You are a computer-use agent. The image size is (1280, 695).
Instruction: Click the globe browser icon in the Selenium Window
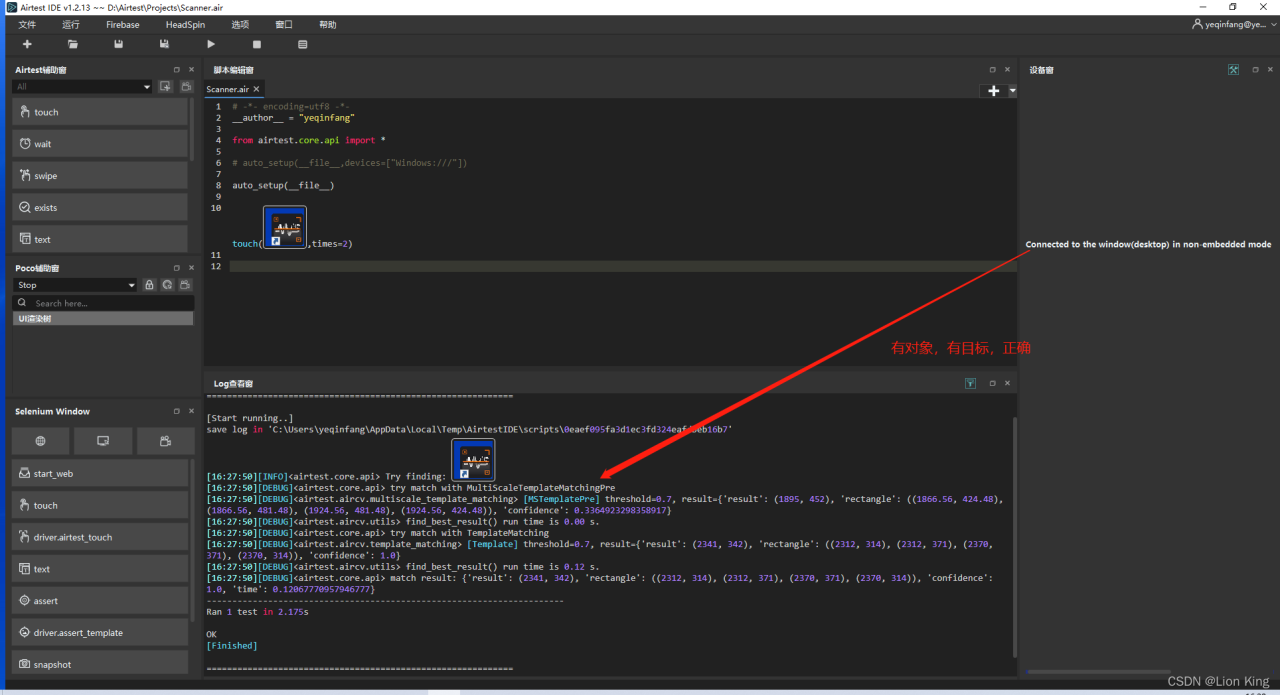[41, 441]
